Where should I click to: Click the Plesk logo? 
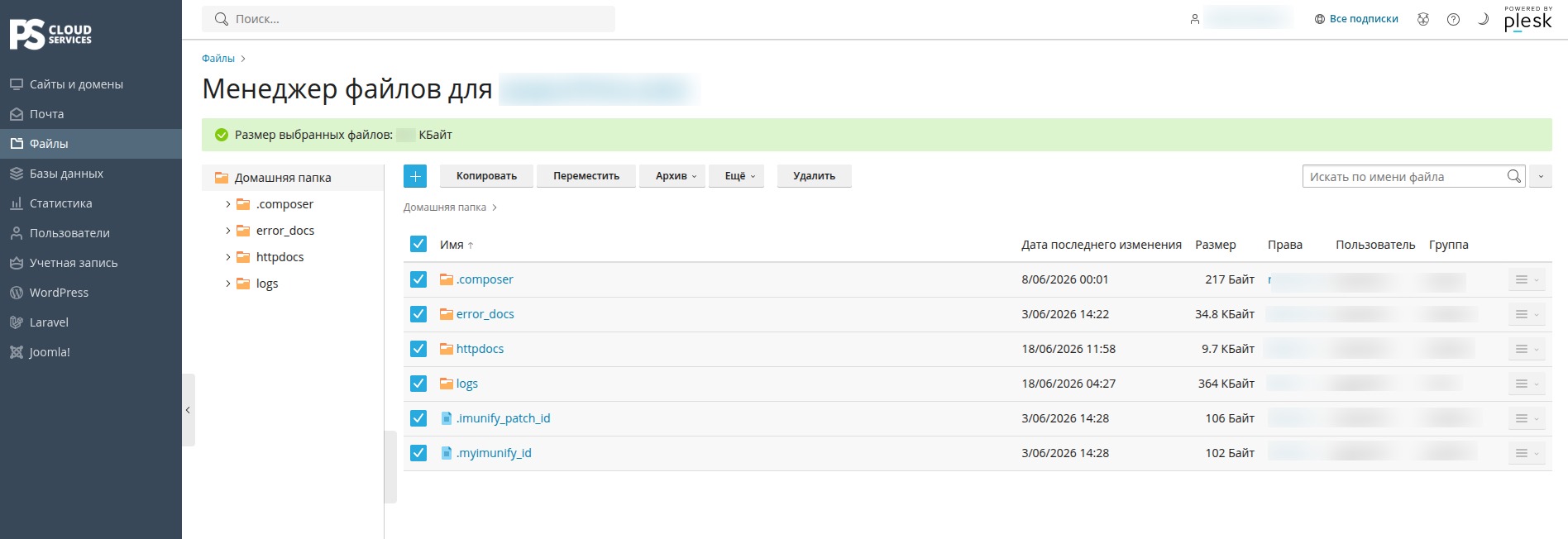pyautogui.click(x=1527, y=19)
